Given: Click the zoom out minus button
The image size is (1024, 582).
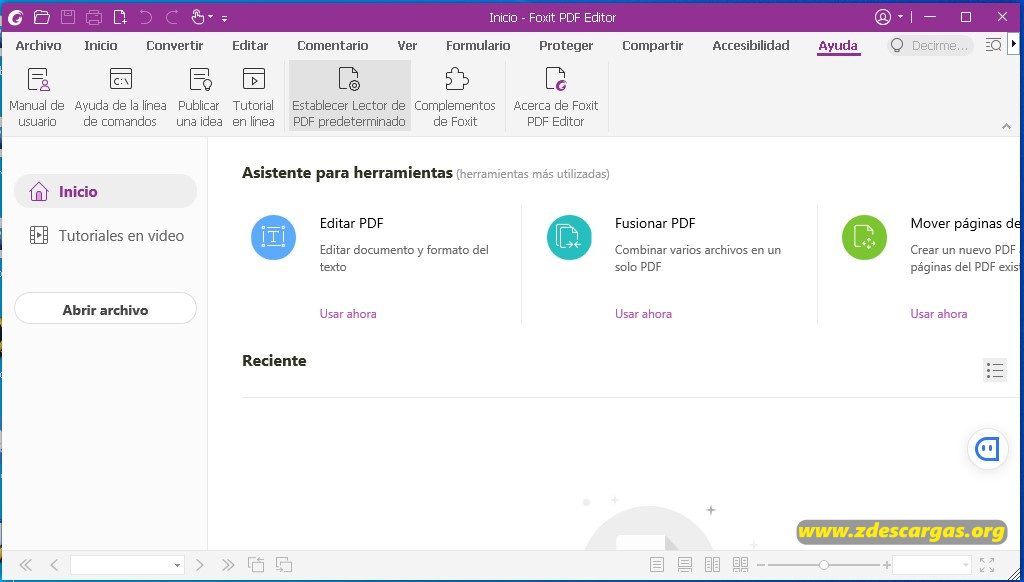Looking at the screenshot, I should click(x=761, y=565).
